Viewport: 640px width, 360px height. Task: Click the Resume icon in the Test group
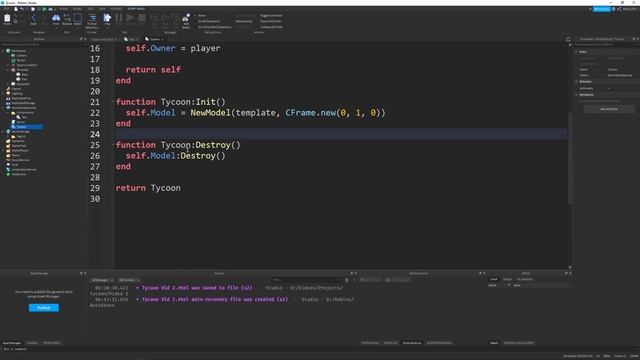pyautogui.click(x=130, y=19)
